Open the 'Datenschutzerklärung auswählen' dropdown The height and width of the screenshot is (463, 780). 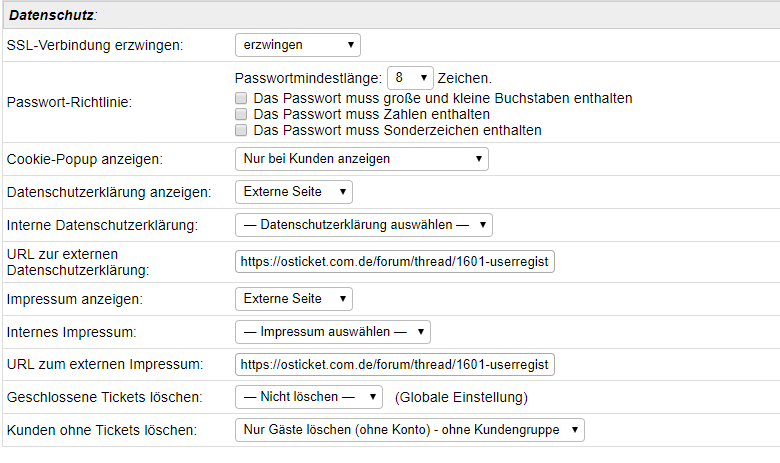[363, 225]
